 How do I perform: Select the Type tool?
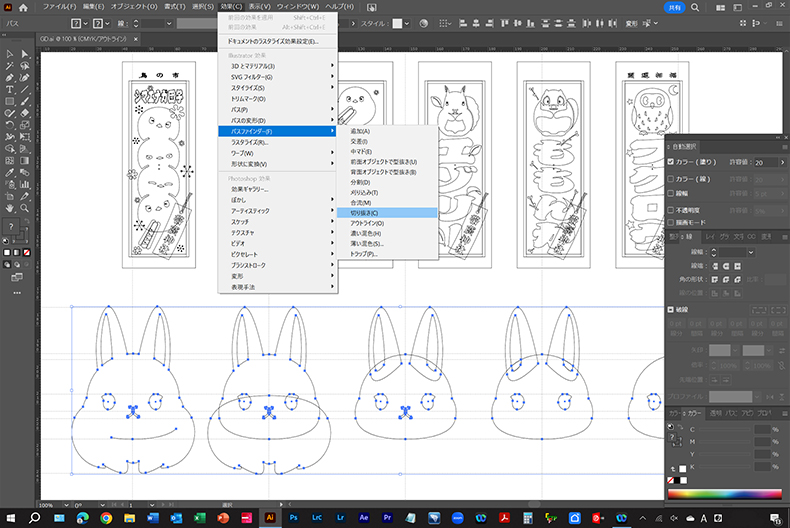coord(10,90)
